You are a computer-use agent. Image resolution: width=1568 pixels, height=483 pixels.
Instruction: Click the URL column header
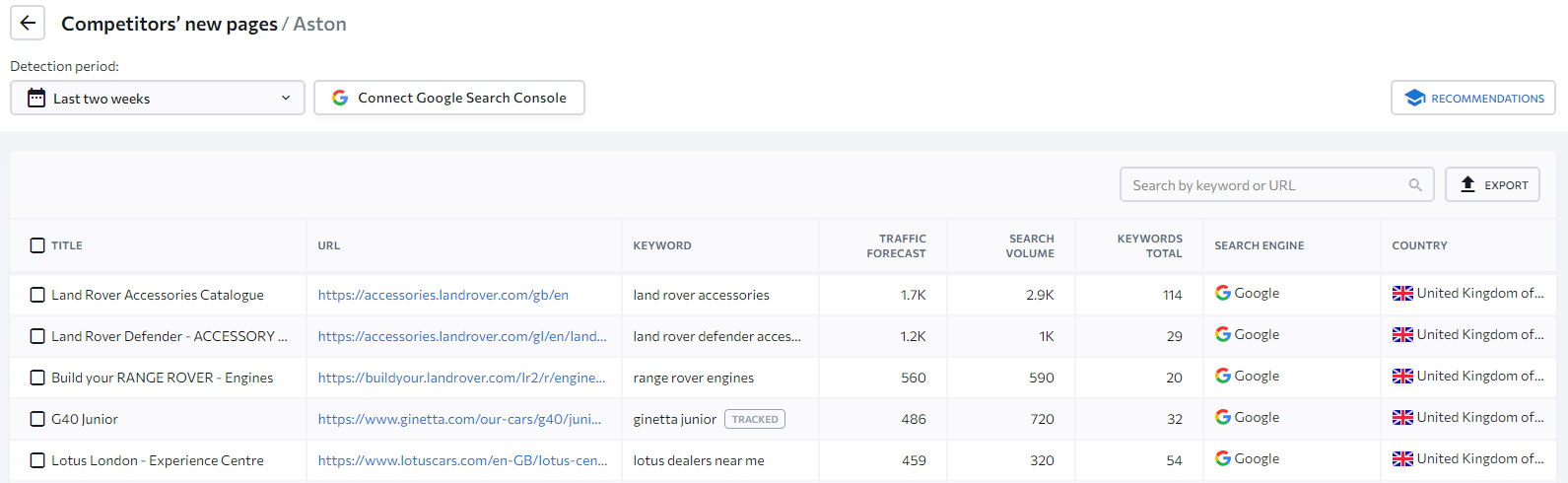[329, 245]
